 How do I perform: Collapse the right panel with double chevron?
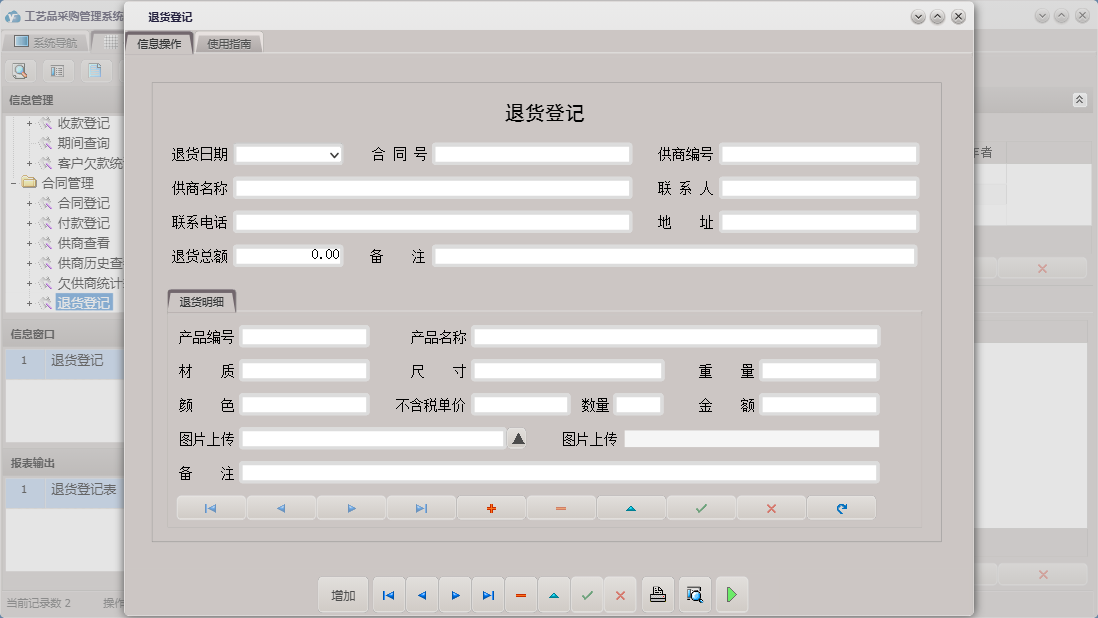pos(1079,100)
